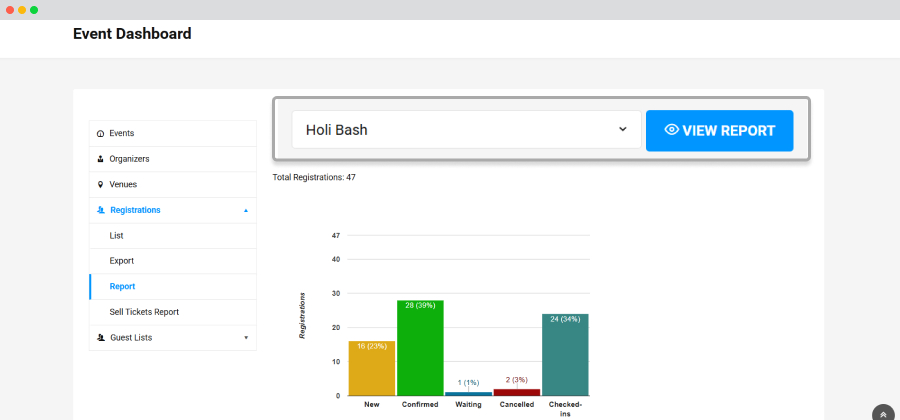Click the red Cancelled bar
This screenshot has height=420, width=900.
coord(517,392)
